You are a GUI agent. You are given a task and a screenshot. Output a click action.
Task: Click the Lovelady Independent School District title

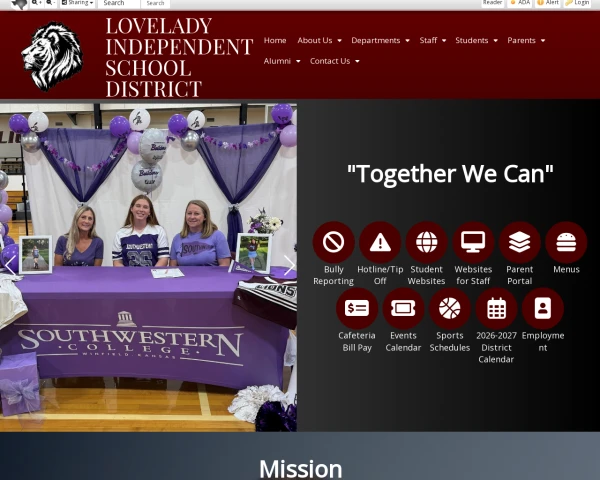179,57
